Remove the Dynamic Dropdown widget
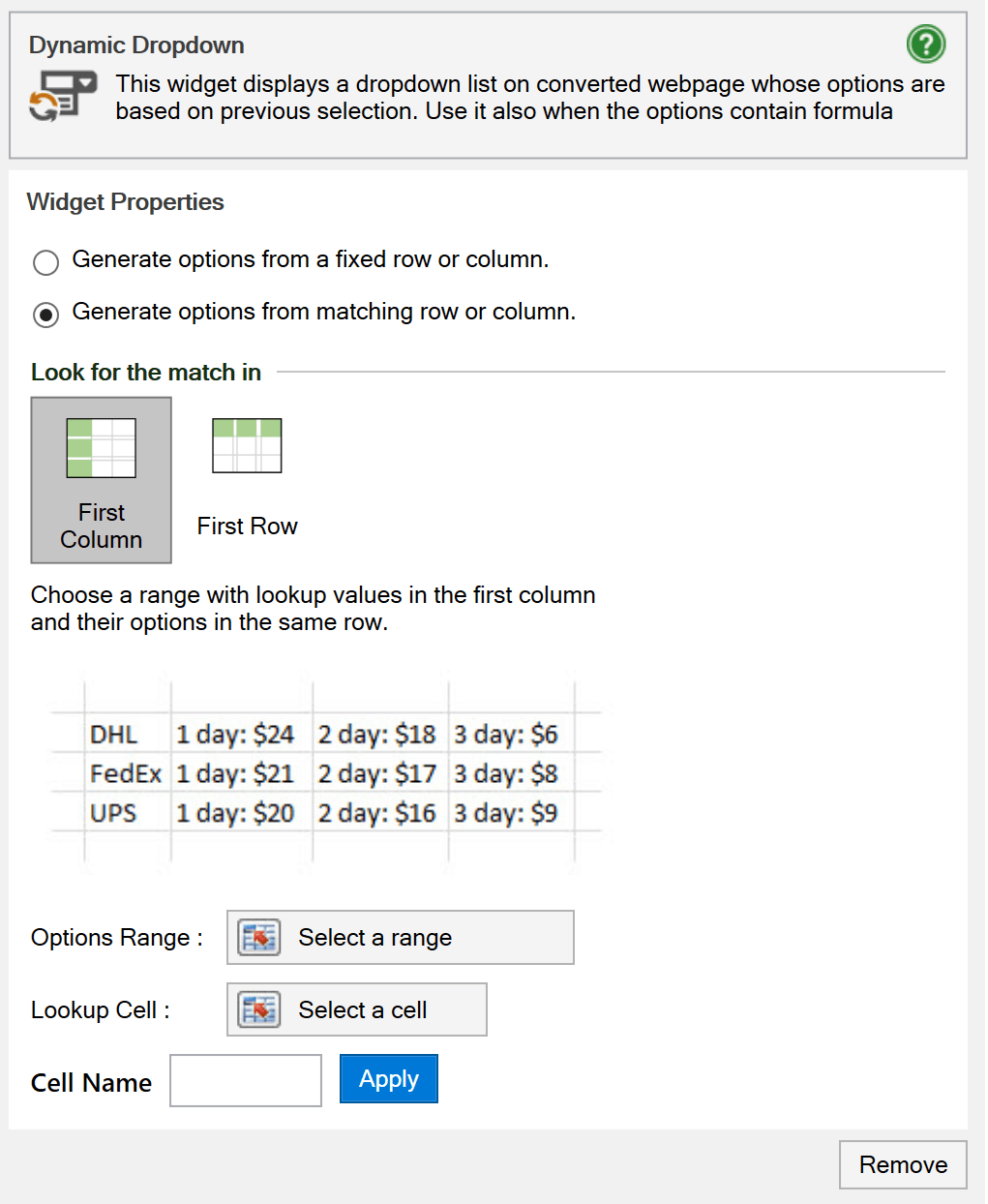The height and width of the screenshot is (1204, 988). click(x=902, y=1164)
